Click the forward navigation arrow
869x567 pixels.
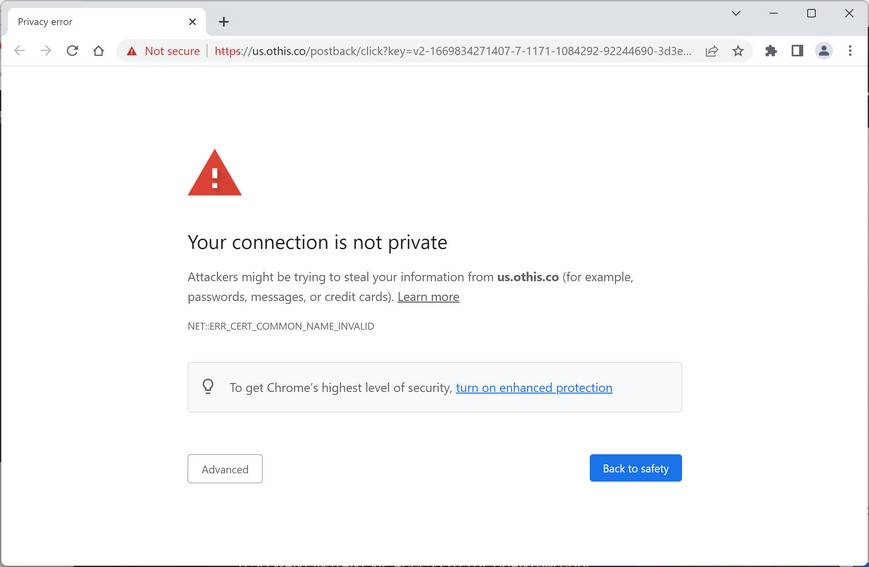click(45, 51)
